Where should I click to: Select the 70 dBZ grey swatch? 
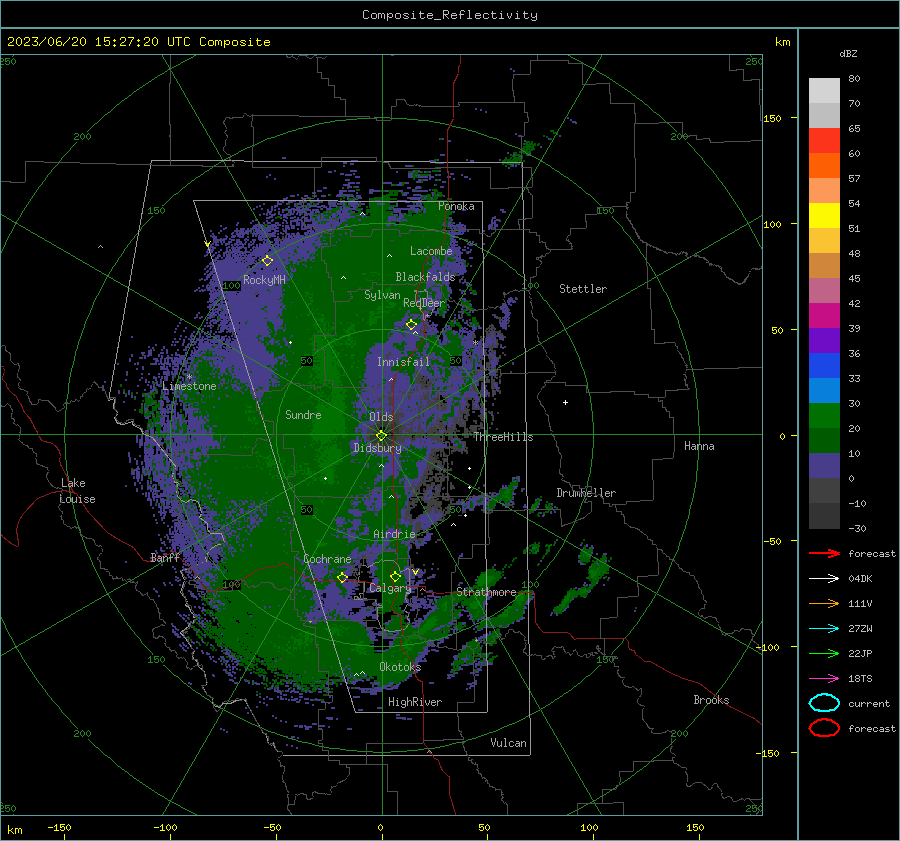pos(824,115)
